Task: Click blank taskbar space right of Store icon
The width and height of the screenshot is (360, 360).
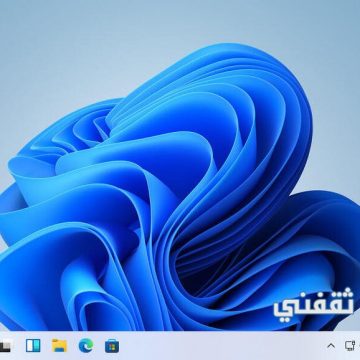Action: (x=220, y=346)
